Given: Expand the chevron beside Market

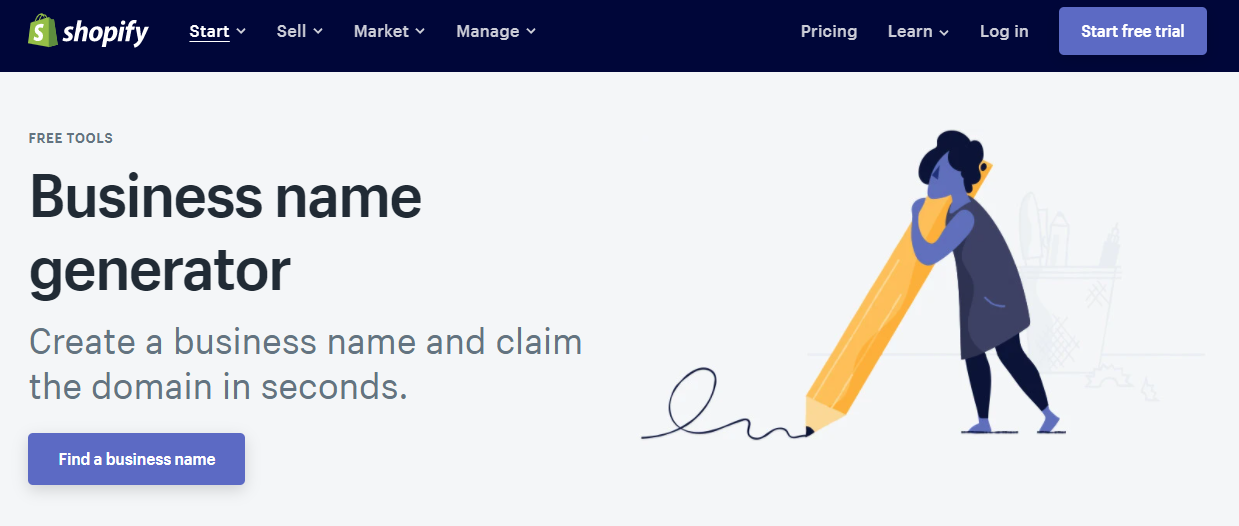Looking at the screenshot, I should [x=420, y=32].
